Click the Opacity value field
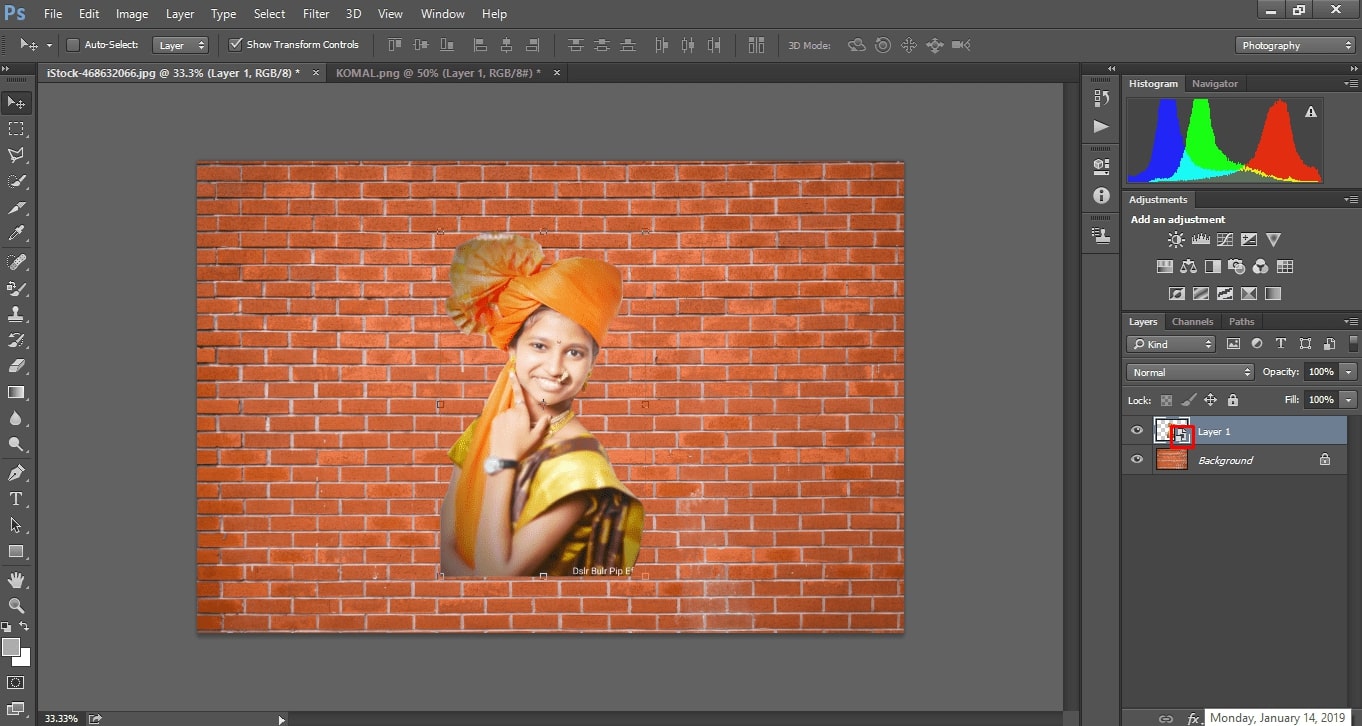Viewport: 1362px width, 726px height. [1321, 372]
